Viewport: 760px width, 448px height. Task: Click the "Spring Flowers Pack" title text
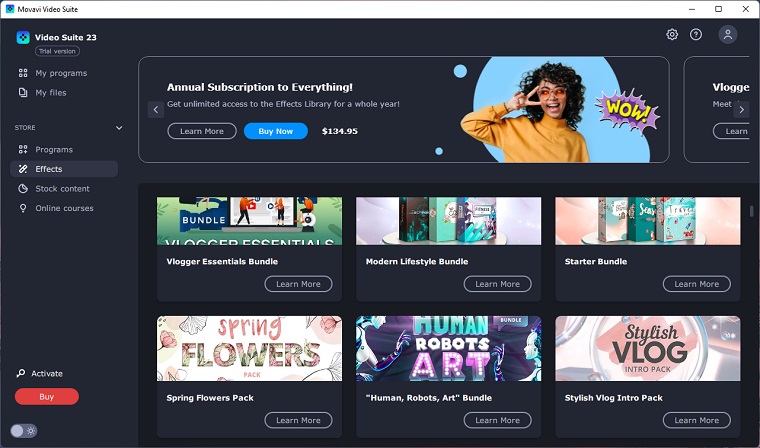[x=210, y=398]
